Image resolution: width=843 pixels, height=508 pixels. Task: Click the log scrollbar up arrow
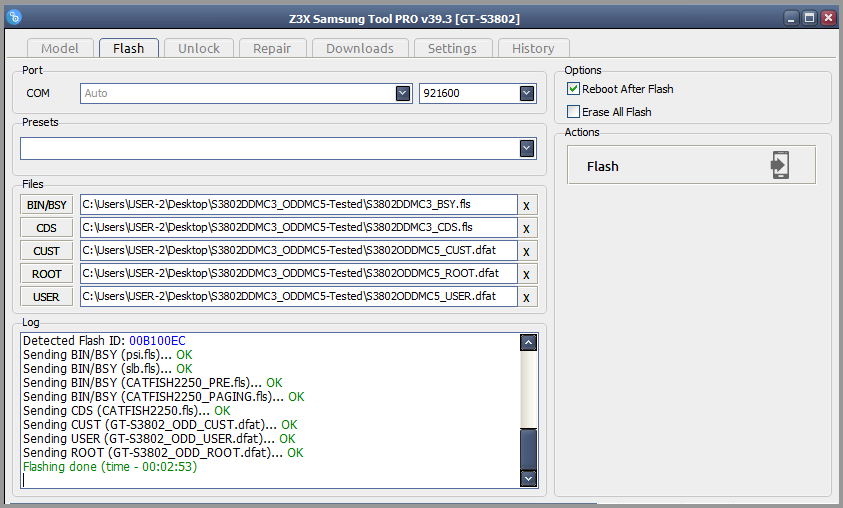point(528,342)
